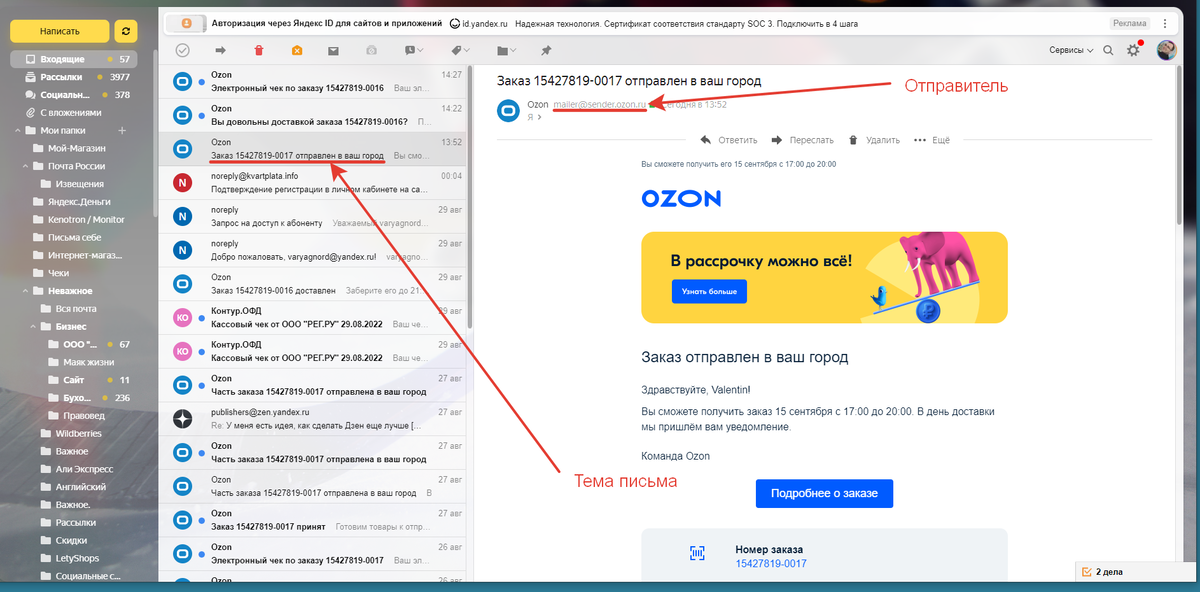Click the barcode icon near Номер заказа
1200x592 pixels.
click(697, 552)
